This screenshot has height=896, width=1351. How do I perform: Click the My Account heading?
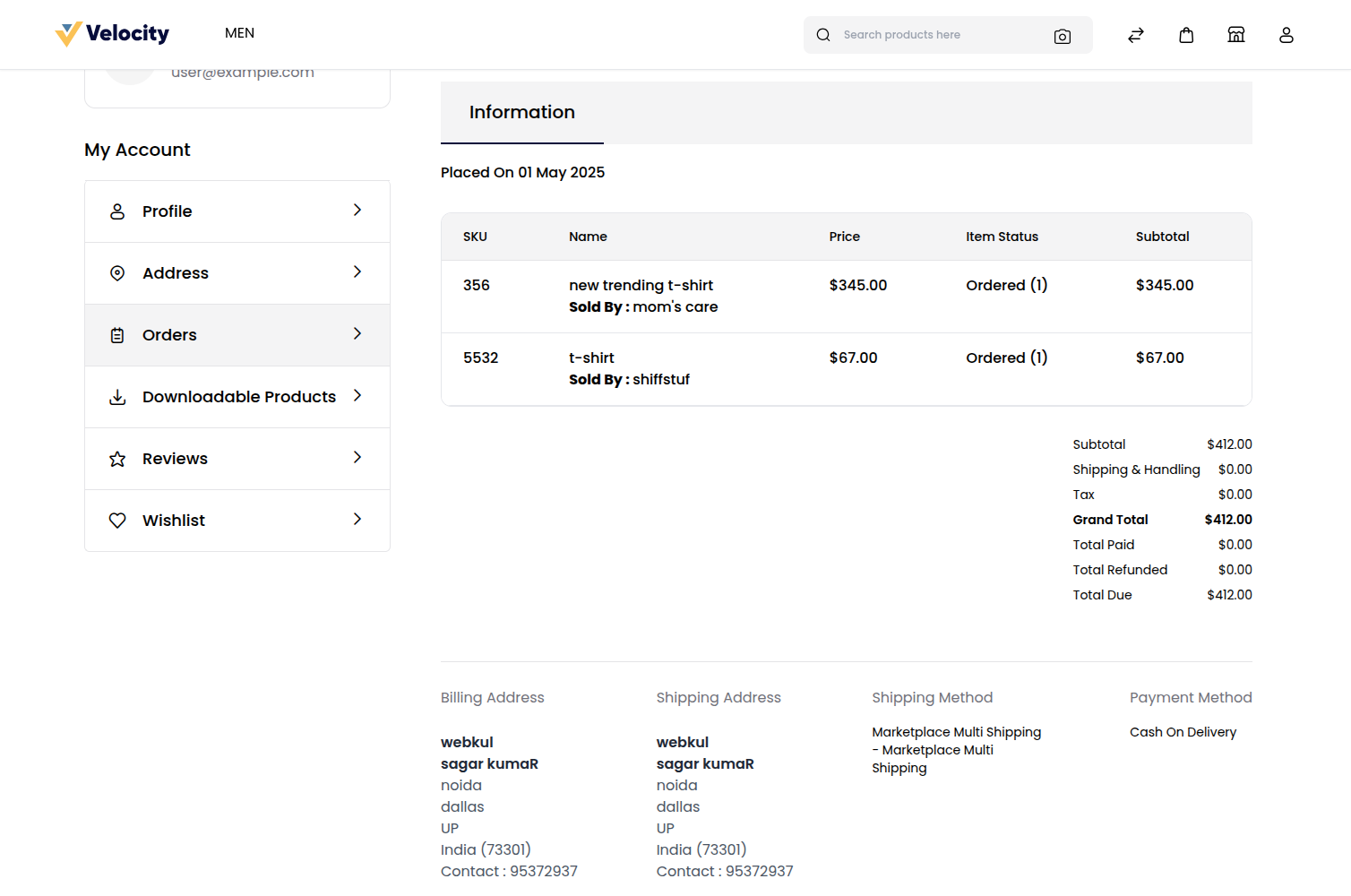(137, 150)
